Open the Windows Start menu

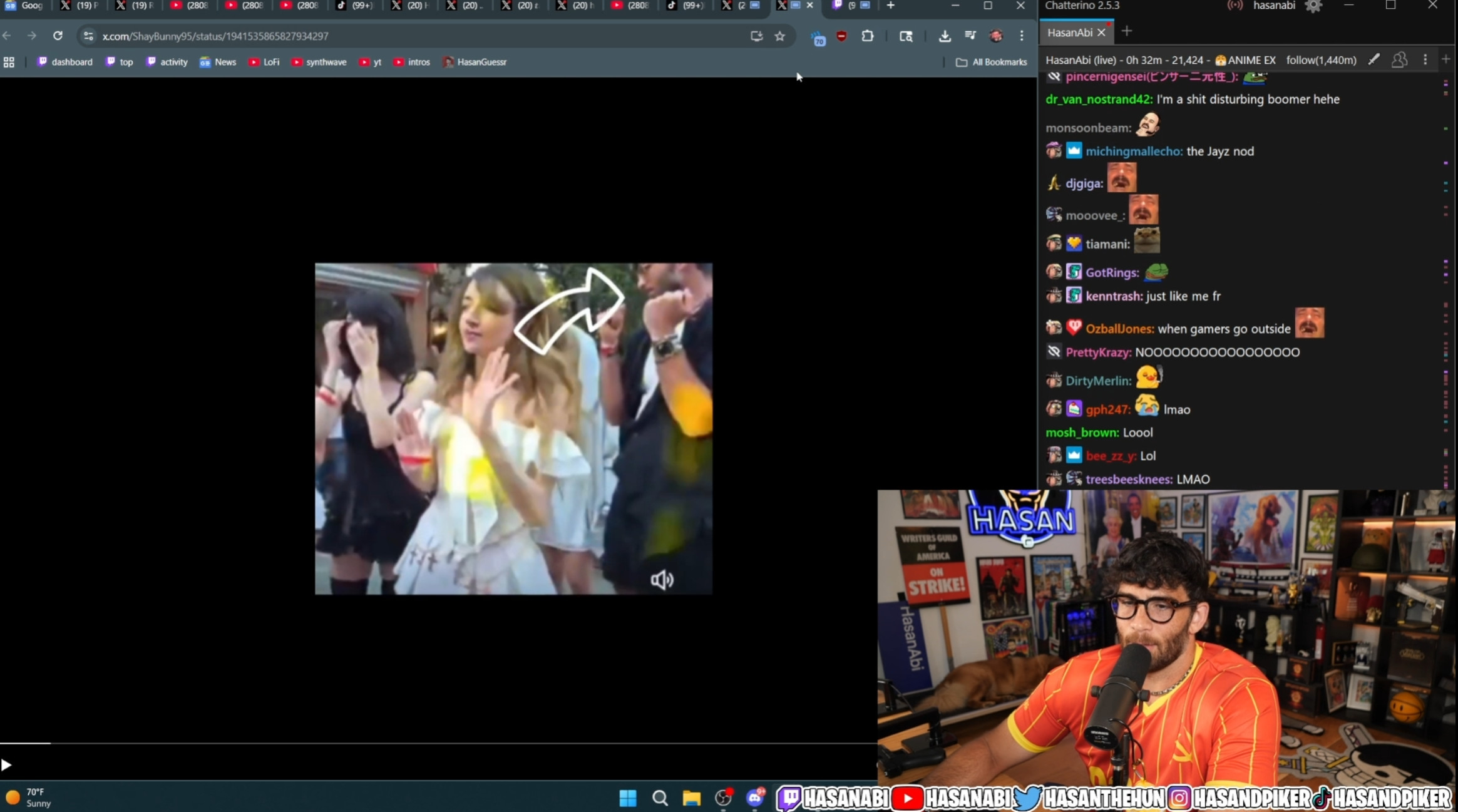click(628, 798)
